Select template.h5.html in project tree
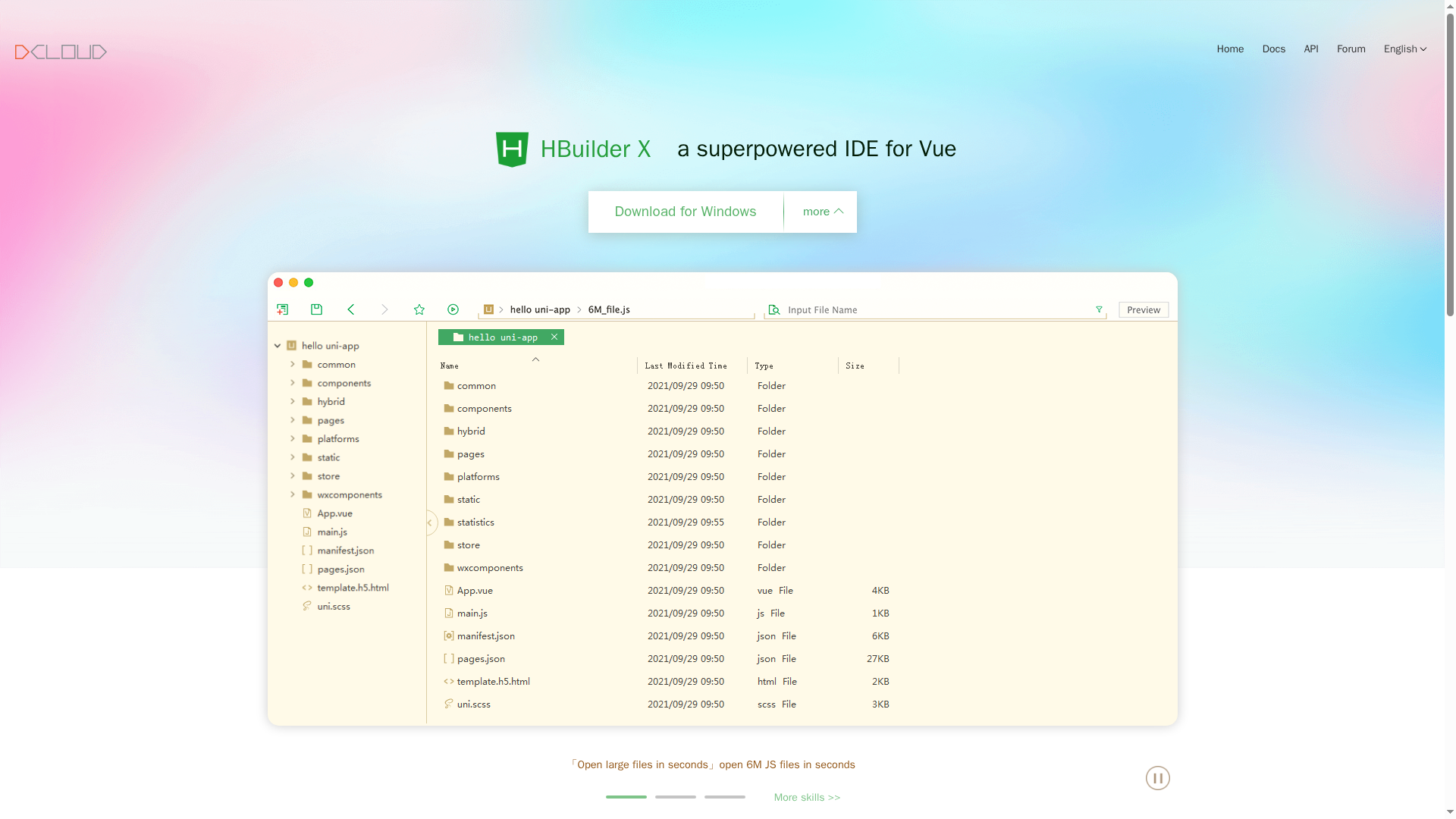This screenshot has width=1456, height=819. click(353, 588)
